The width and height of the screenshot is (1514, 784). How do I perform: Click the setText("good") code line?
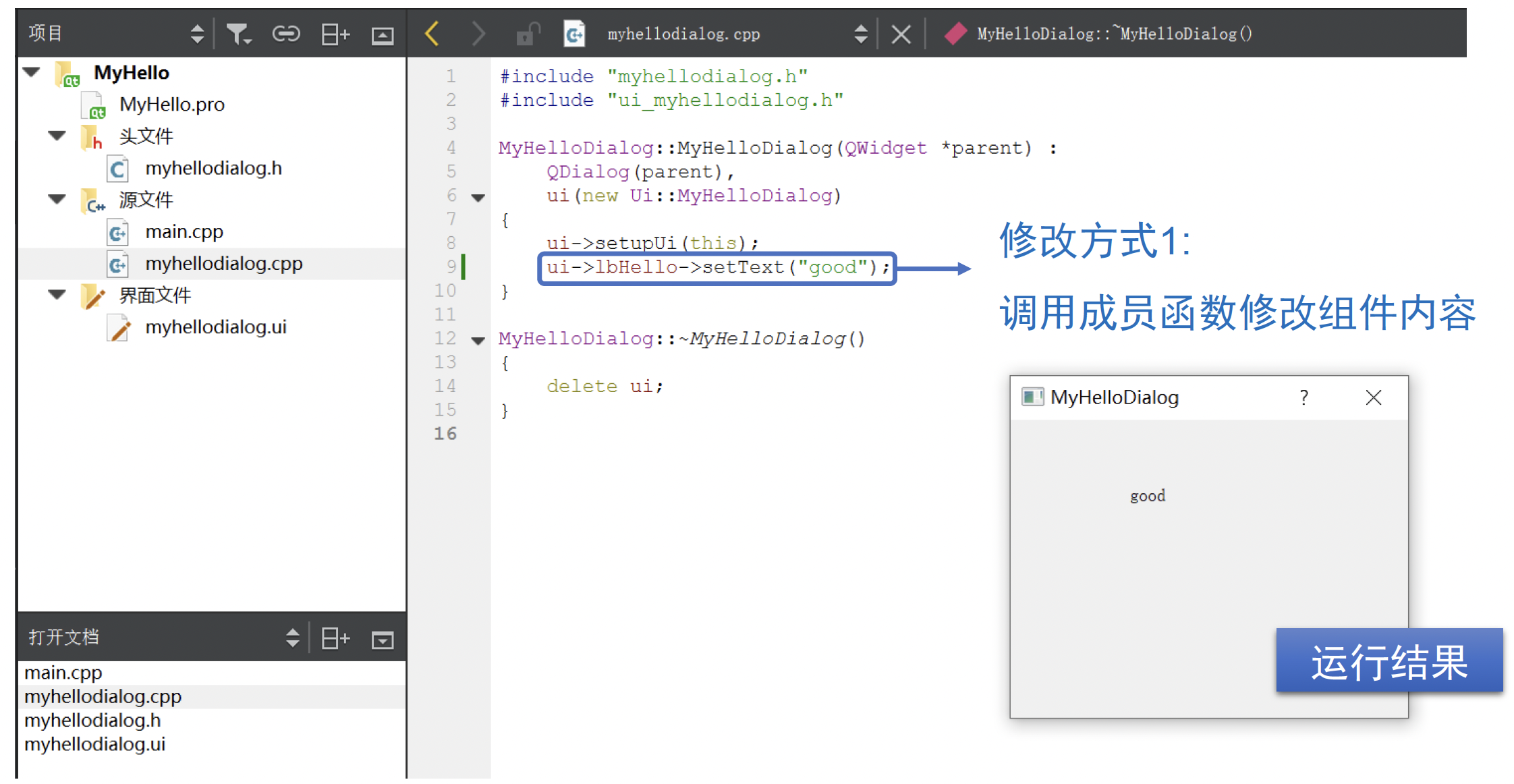[718, 267]
